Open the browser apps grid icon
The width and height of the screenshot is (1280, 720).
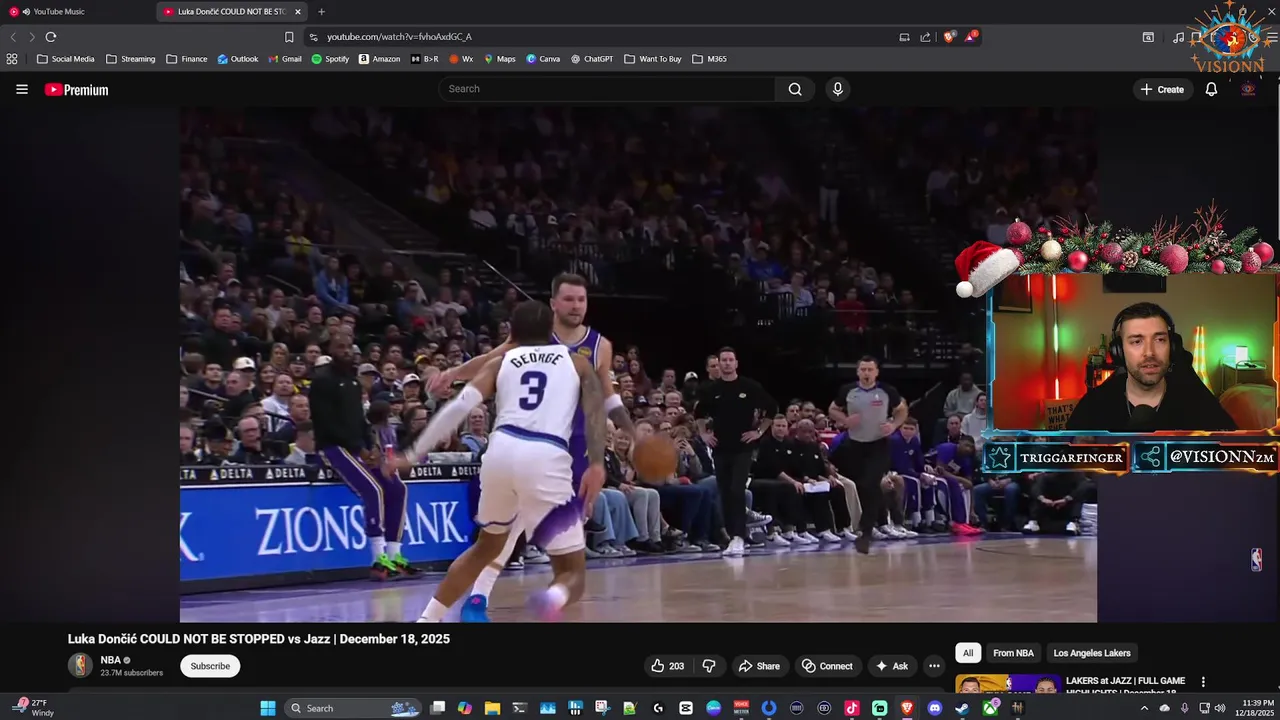tap(12, 59)
